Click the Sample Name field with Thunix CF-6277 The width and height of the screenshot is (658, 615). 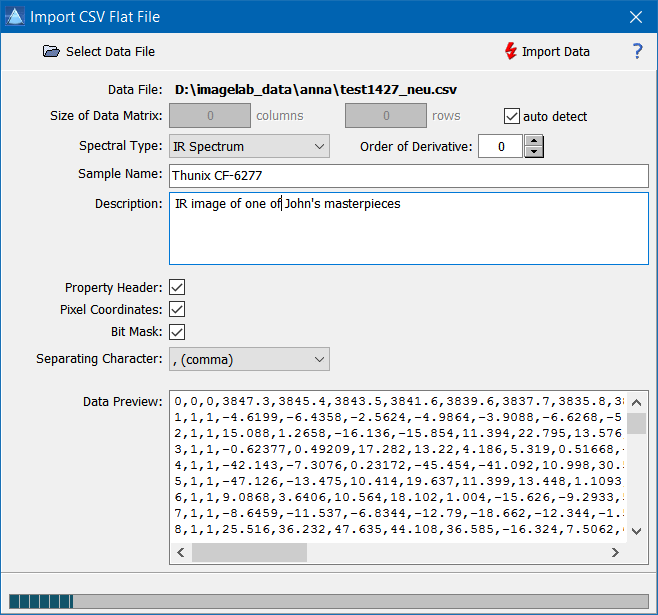coord(409,175)
